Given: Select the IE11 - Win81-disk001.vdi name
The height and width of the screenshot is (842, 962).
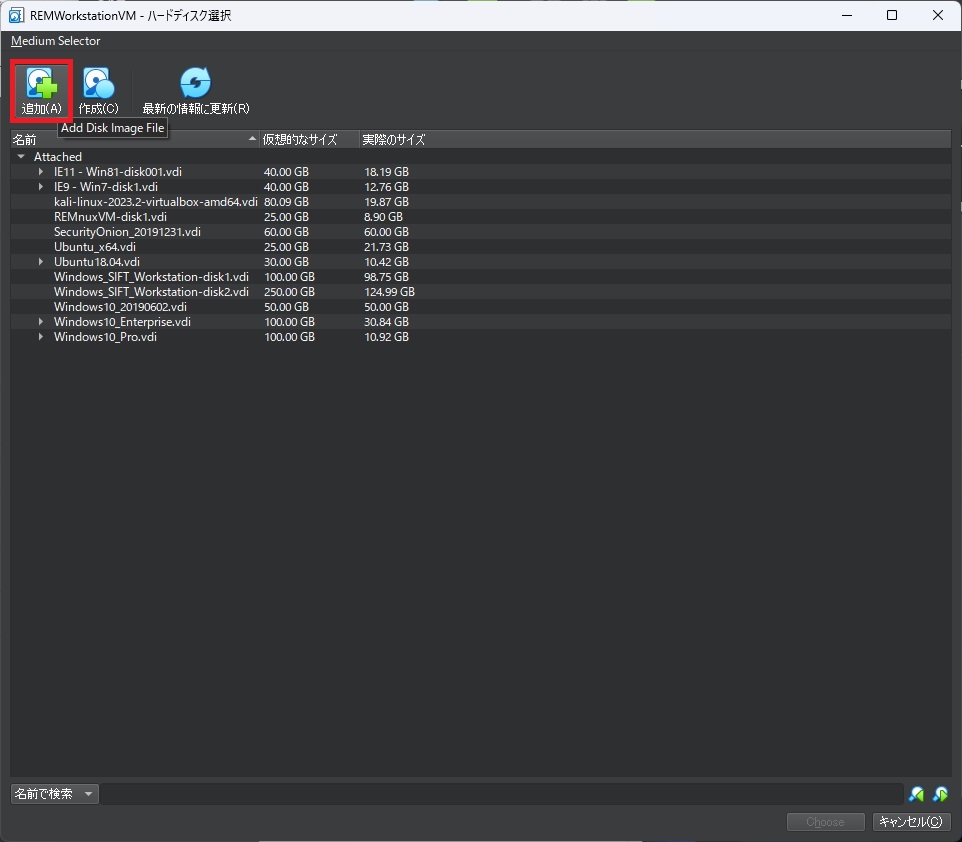Looking at the screenshot, I should [x=118, y=172].
